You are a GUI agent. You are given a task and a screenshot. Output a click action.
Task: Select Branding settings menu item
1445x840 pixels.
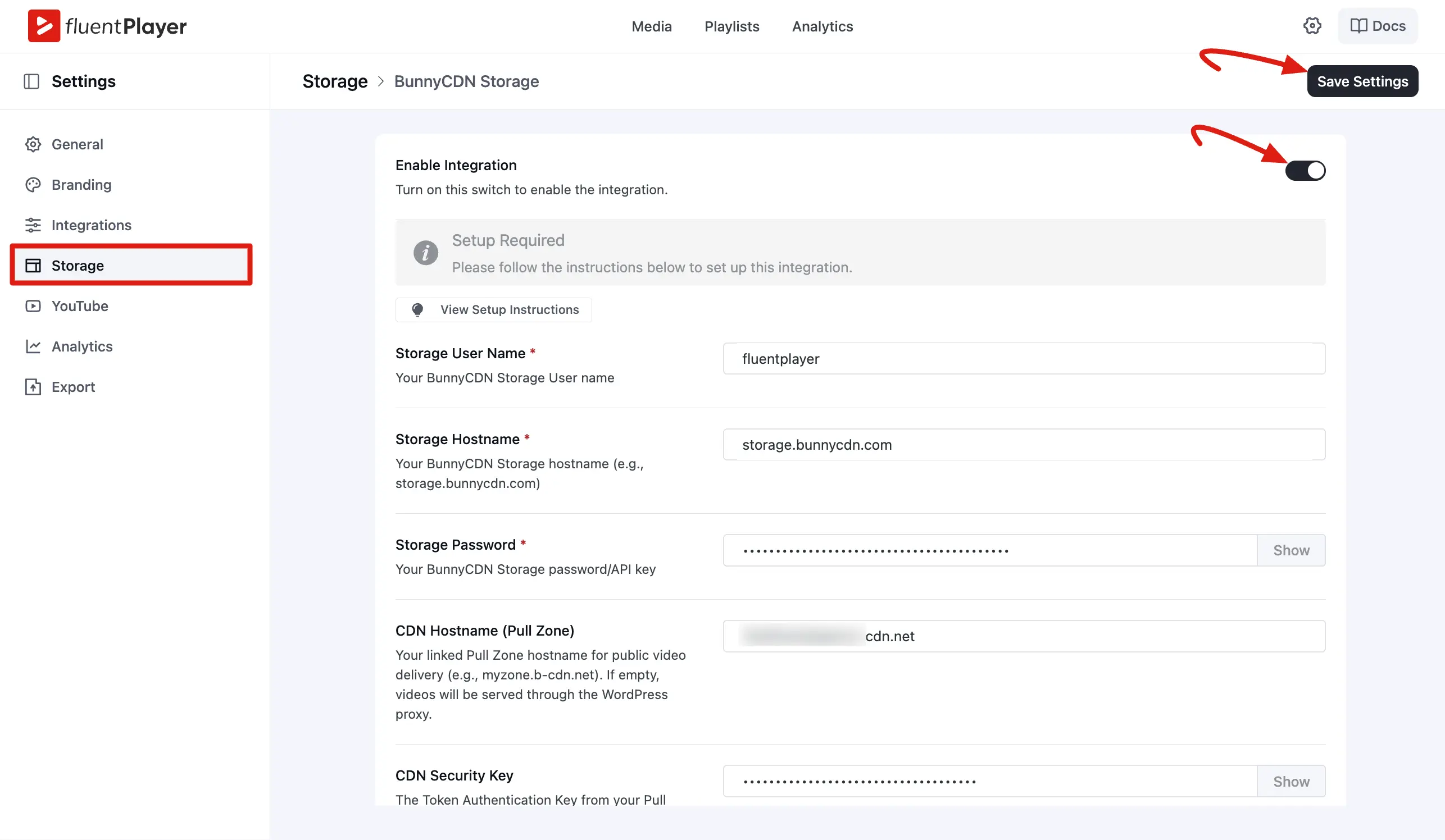pos(131,185)
